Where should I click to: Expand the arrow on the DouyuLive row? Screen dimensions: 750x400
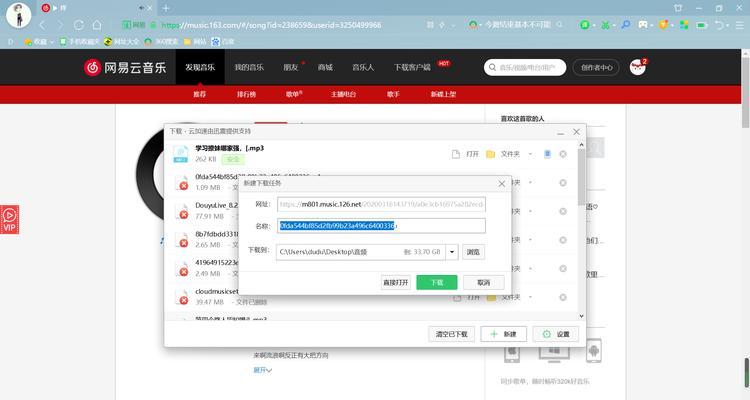click(530, 211)
